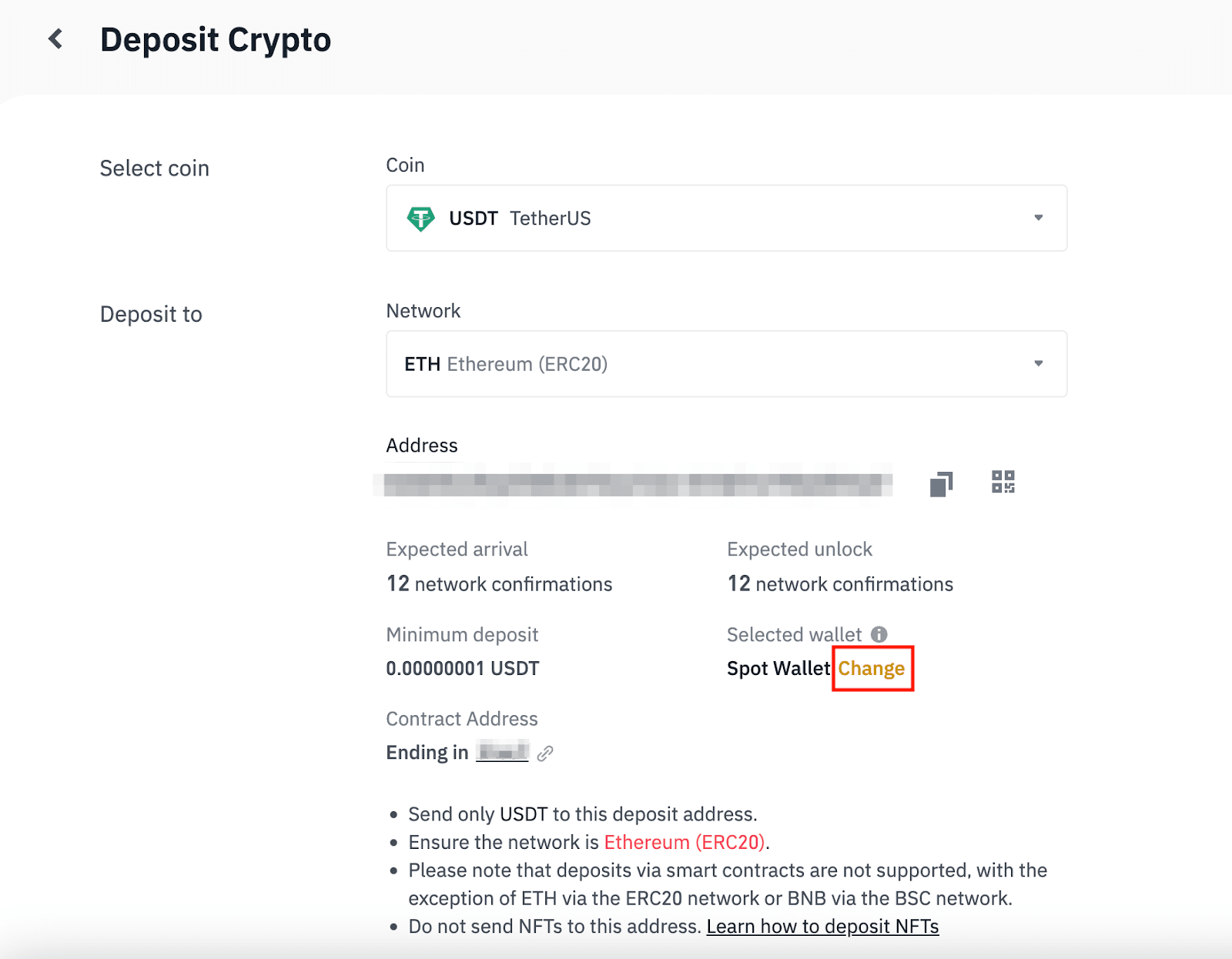Click the Spot Wallet label
Viewport: 1232px width, 959px height.
pyautogui.click(x=778, y=669)
